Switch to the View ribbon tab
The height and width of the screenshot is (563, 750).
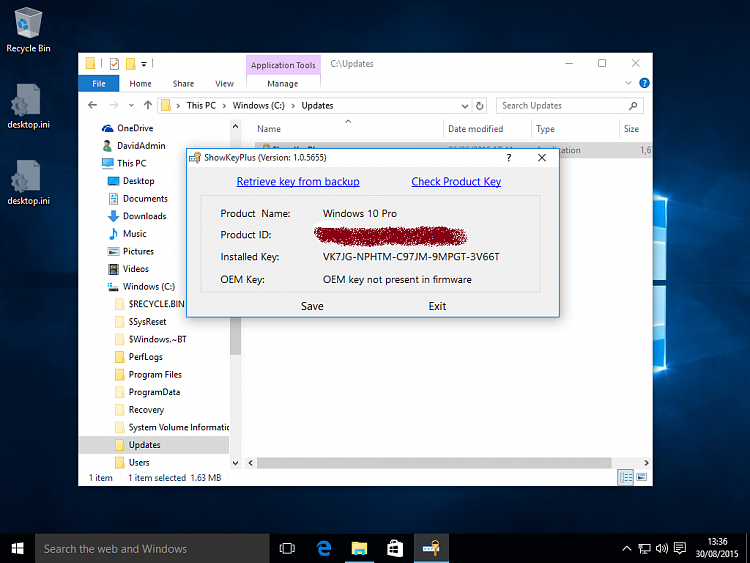coord(224,84)
